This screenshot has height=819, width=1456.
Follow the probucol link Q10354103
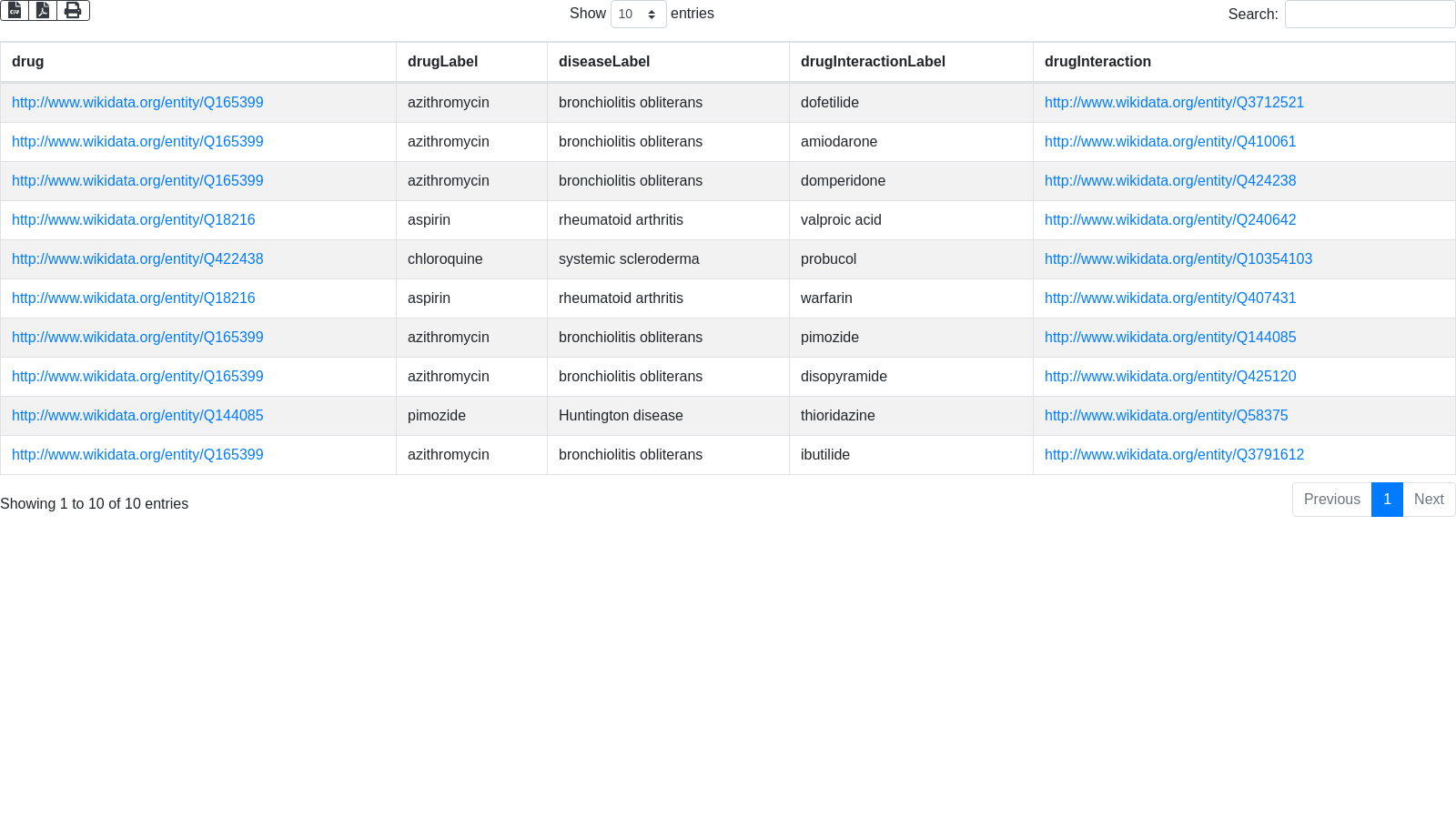[1178, 259]
